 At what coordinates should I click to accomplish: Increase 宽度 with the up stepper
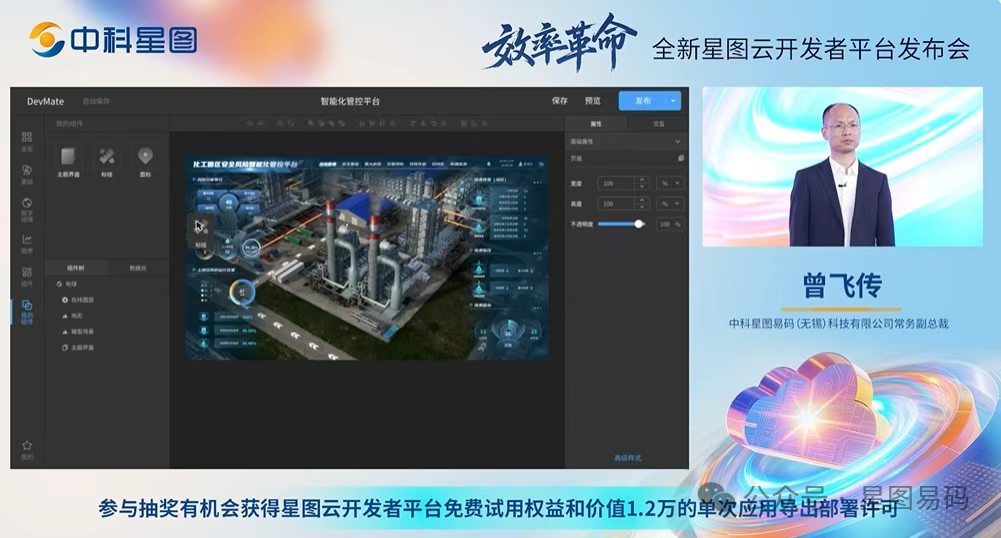tap(642, 180)
